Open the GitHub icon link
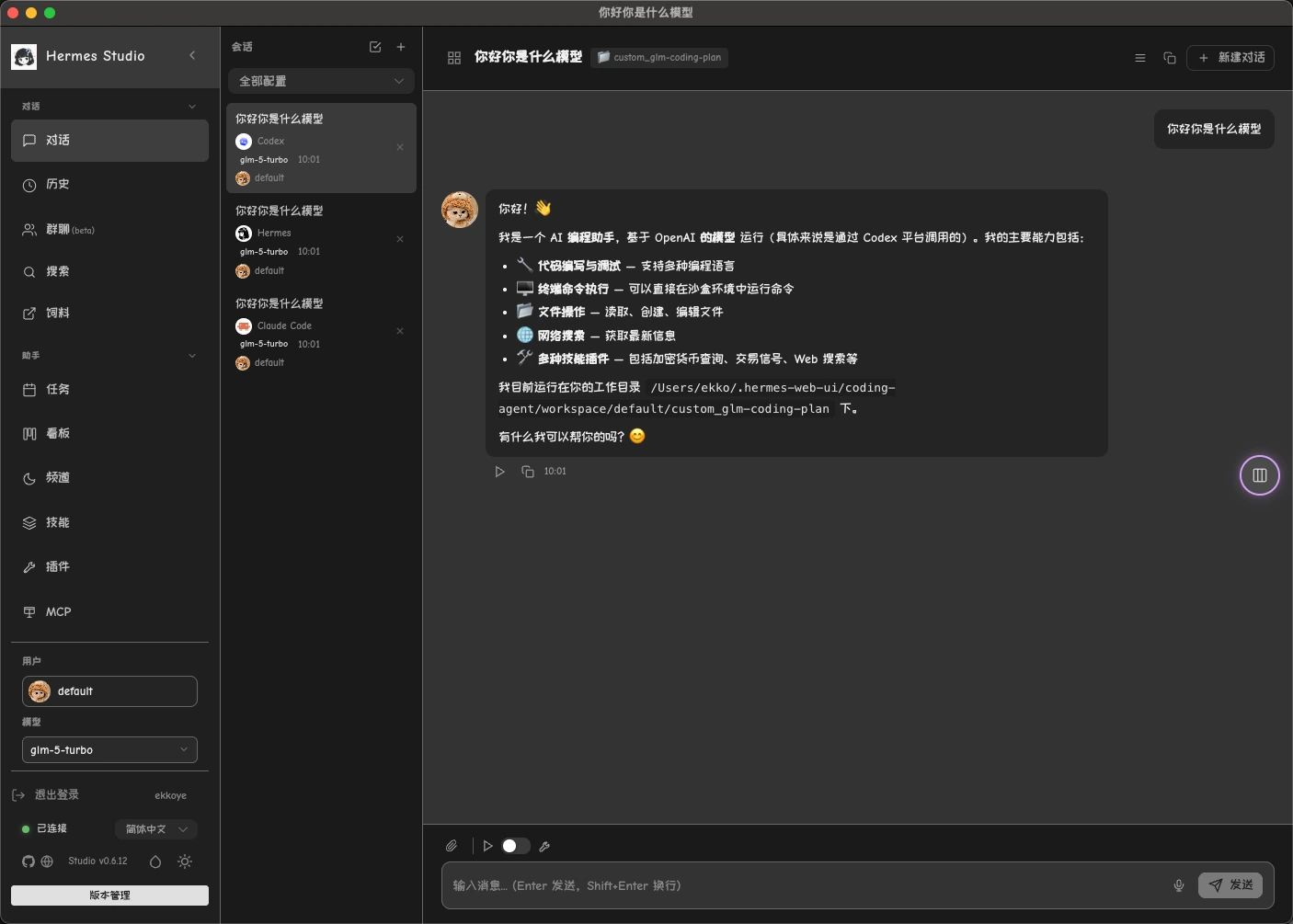The image size is (1293, 924). 29,861
